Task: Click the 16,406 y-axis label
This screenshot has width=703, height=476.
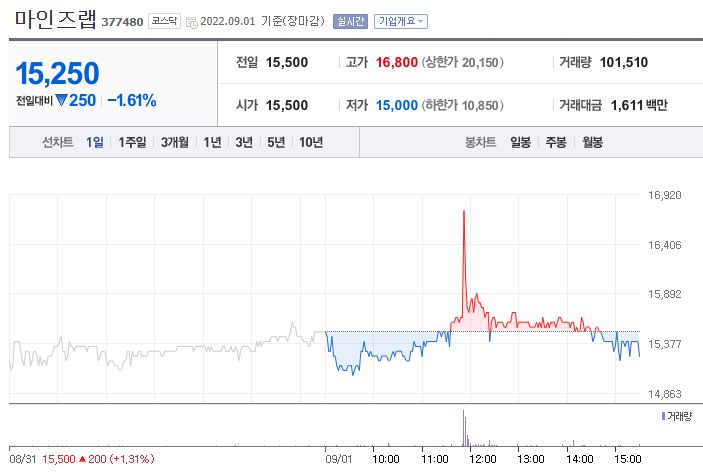Action: 664,245
